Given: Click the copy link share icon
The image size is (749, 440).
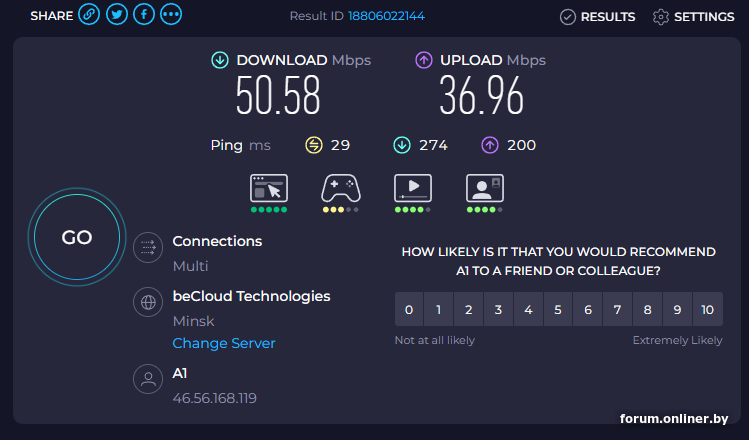Looking at the screenshot, I should [x=89, y=15].
